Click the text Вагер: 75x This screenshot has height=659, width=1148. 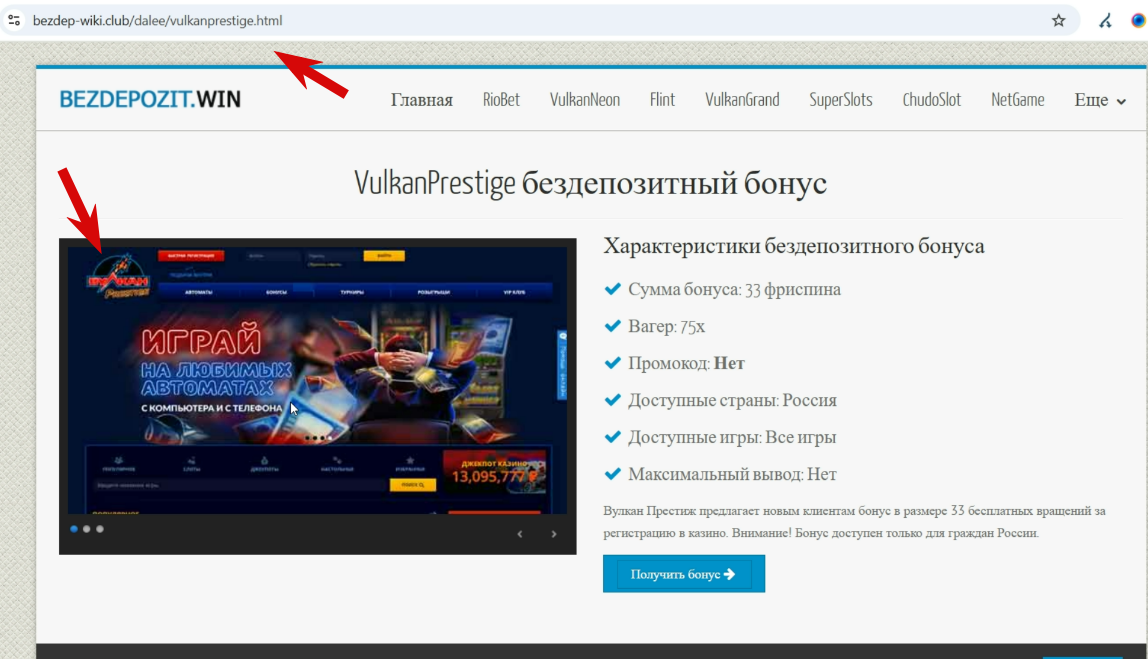point(666,327)
